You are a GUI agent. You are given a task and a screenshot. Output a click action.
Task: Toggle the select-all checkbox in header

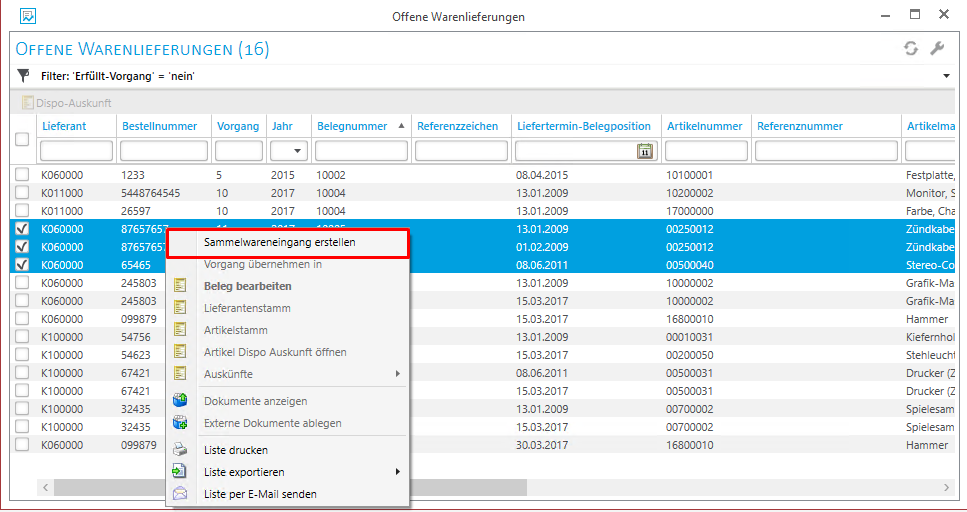[22, 139]
